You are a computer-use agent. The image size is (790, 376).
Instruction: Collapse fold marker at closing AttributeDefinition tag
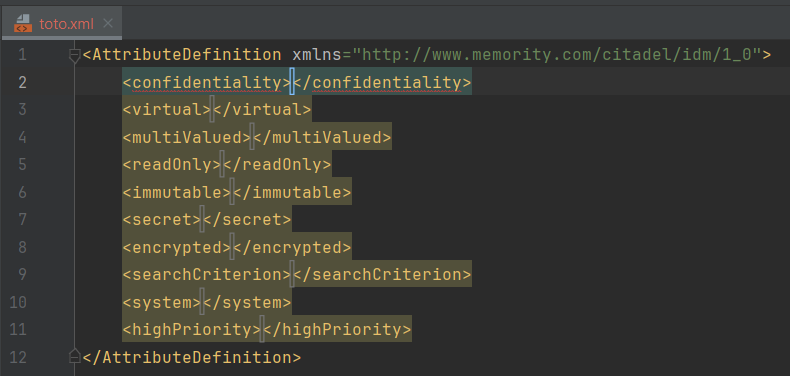tap(75, 356)
